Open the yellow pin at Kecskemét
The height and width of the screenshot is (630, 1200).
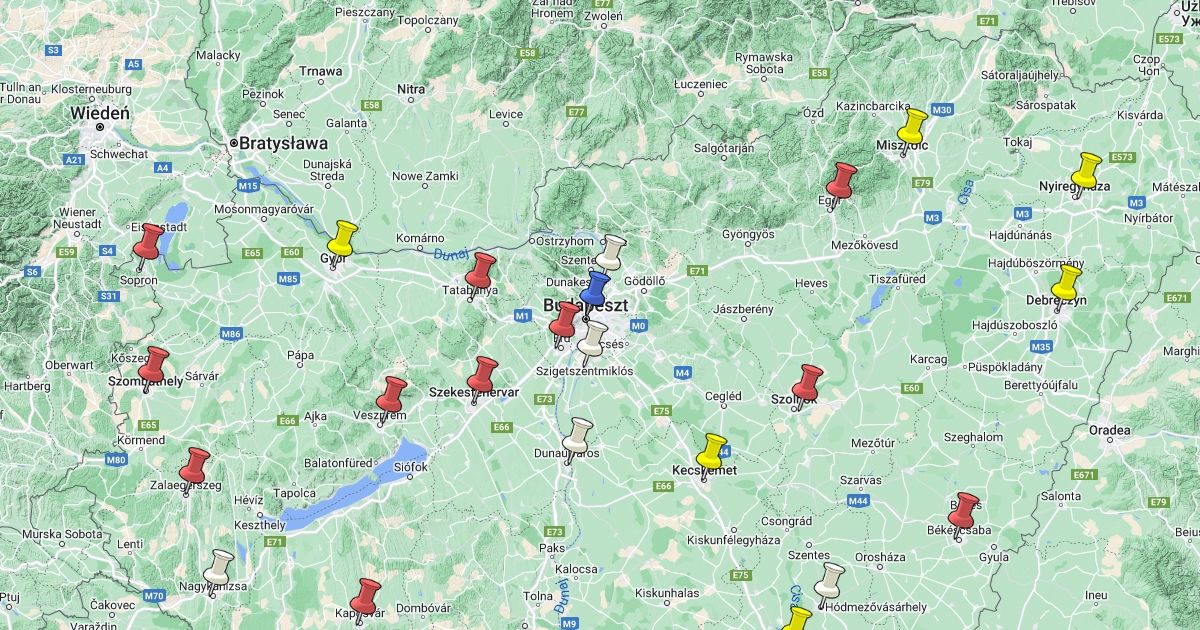[x=713, y=451]
